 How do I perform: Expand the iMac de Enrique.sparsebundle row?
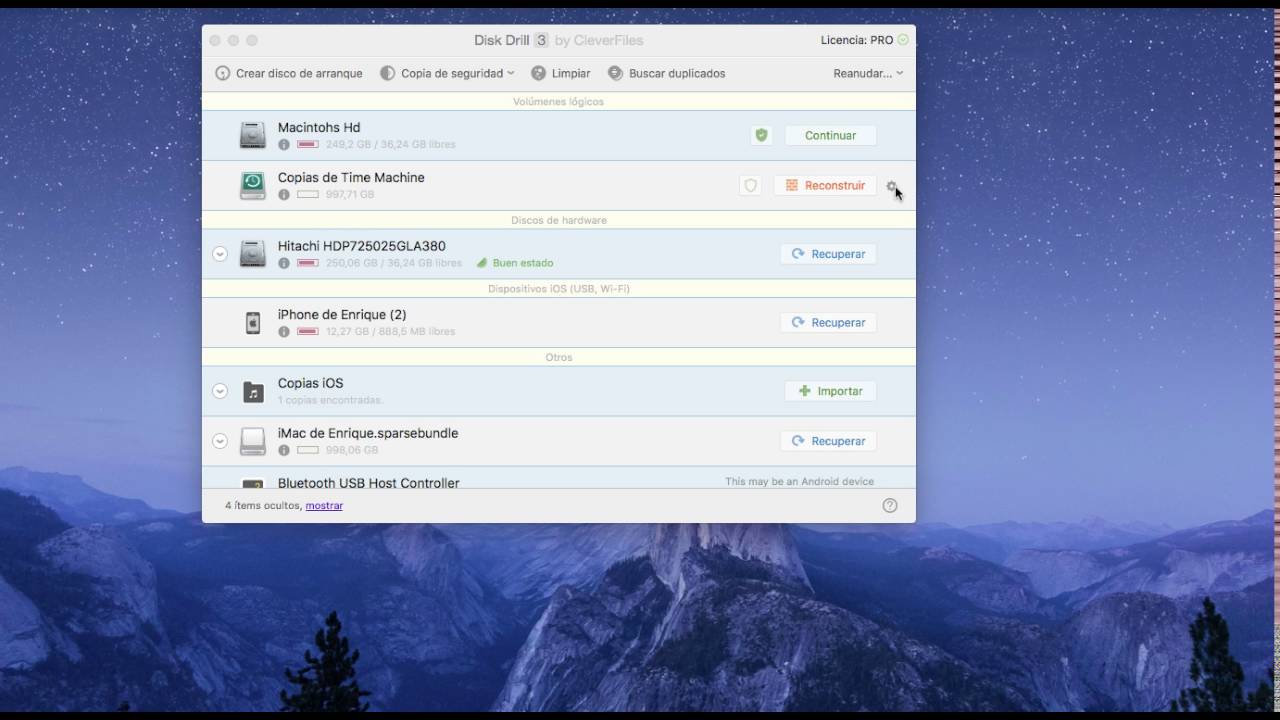point(220,441)
